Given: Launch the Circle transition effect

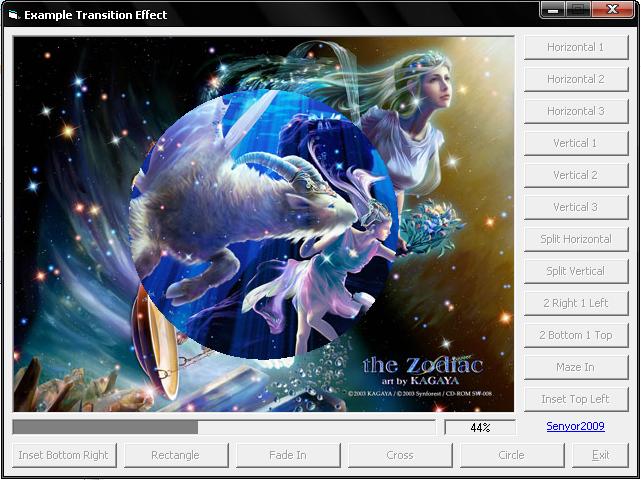Looking at the screenshot, I should point(511,455).
